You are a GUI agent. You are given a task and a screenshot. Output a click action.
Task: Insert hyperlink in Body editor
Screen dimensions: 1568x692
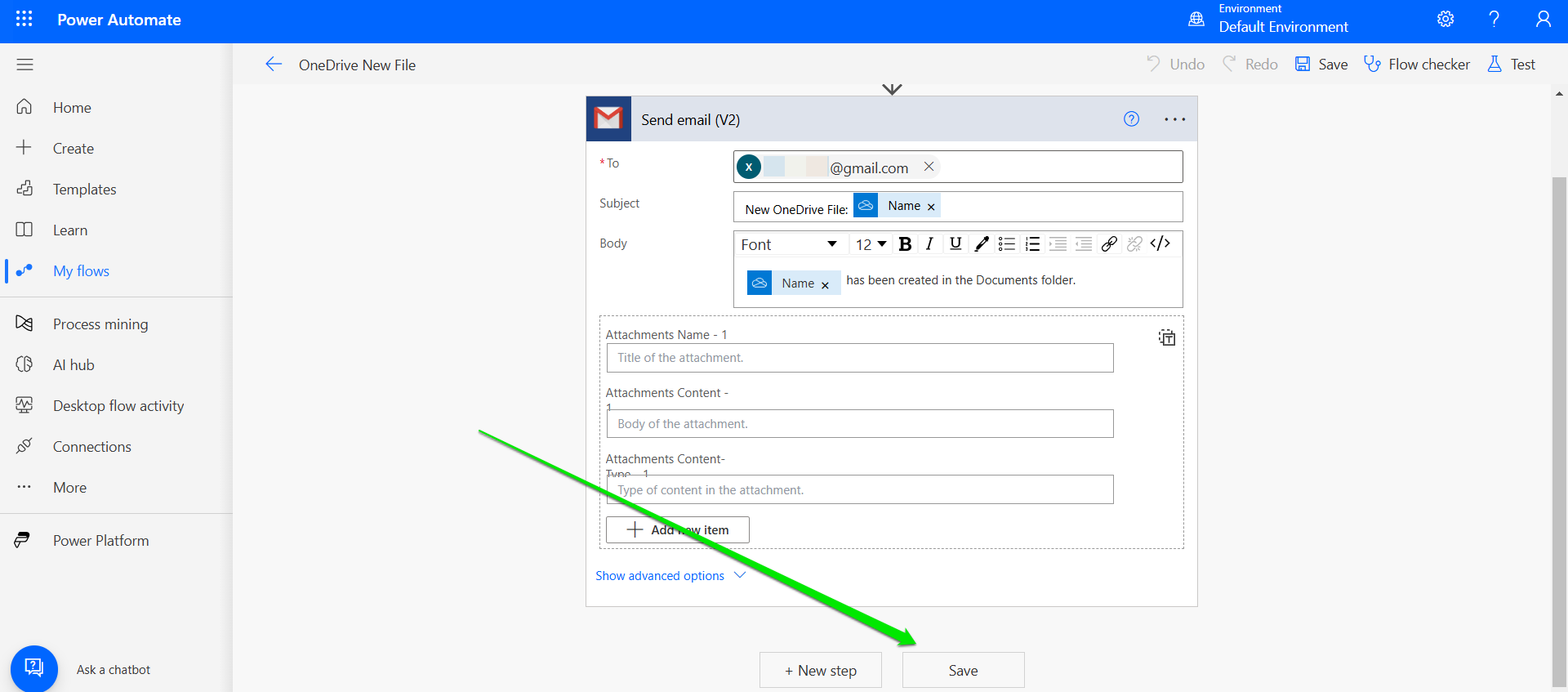click(x=1109, y=244)
